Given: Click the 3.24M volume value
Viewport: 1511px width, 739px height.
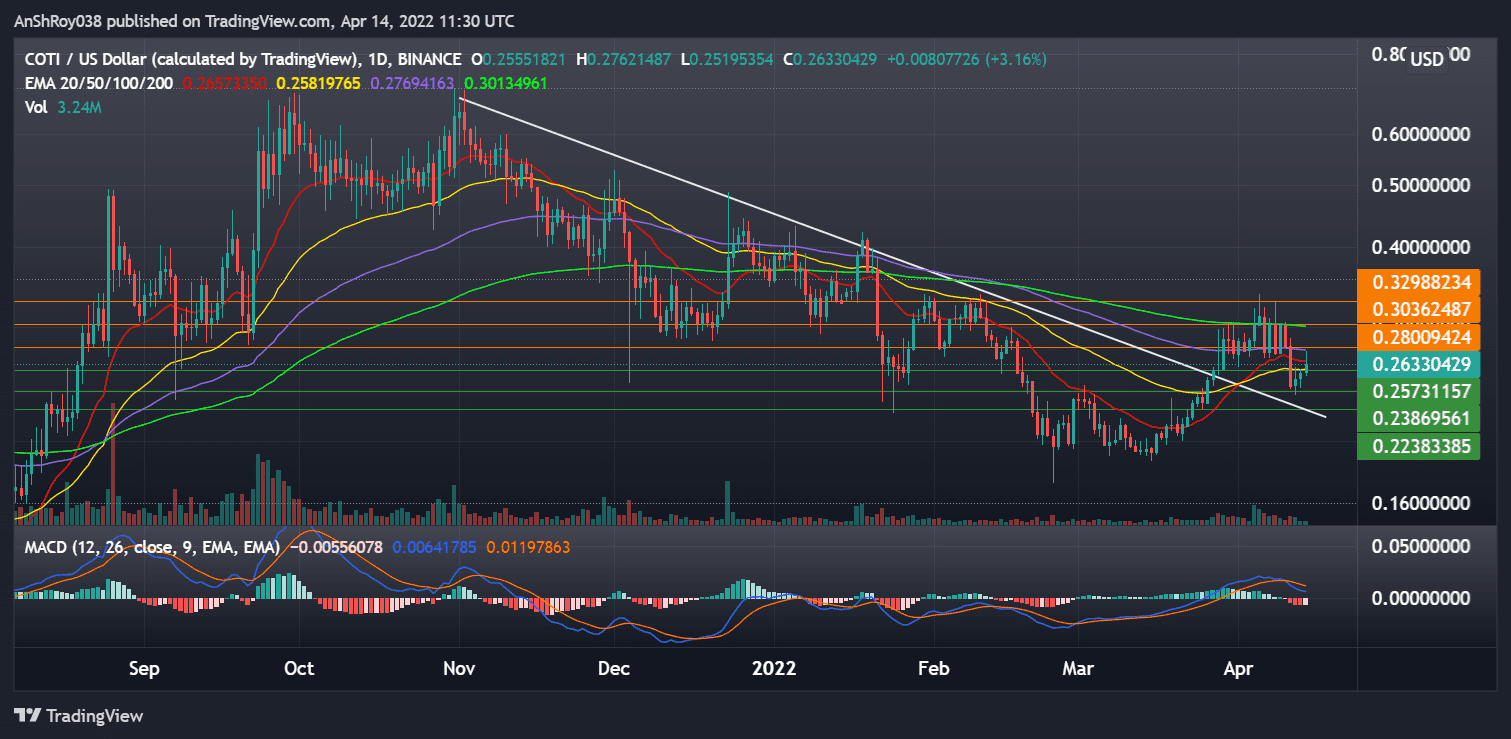Looking at the screenshot, I should click(77, 105).
